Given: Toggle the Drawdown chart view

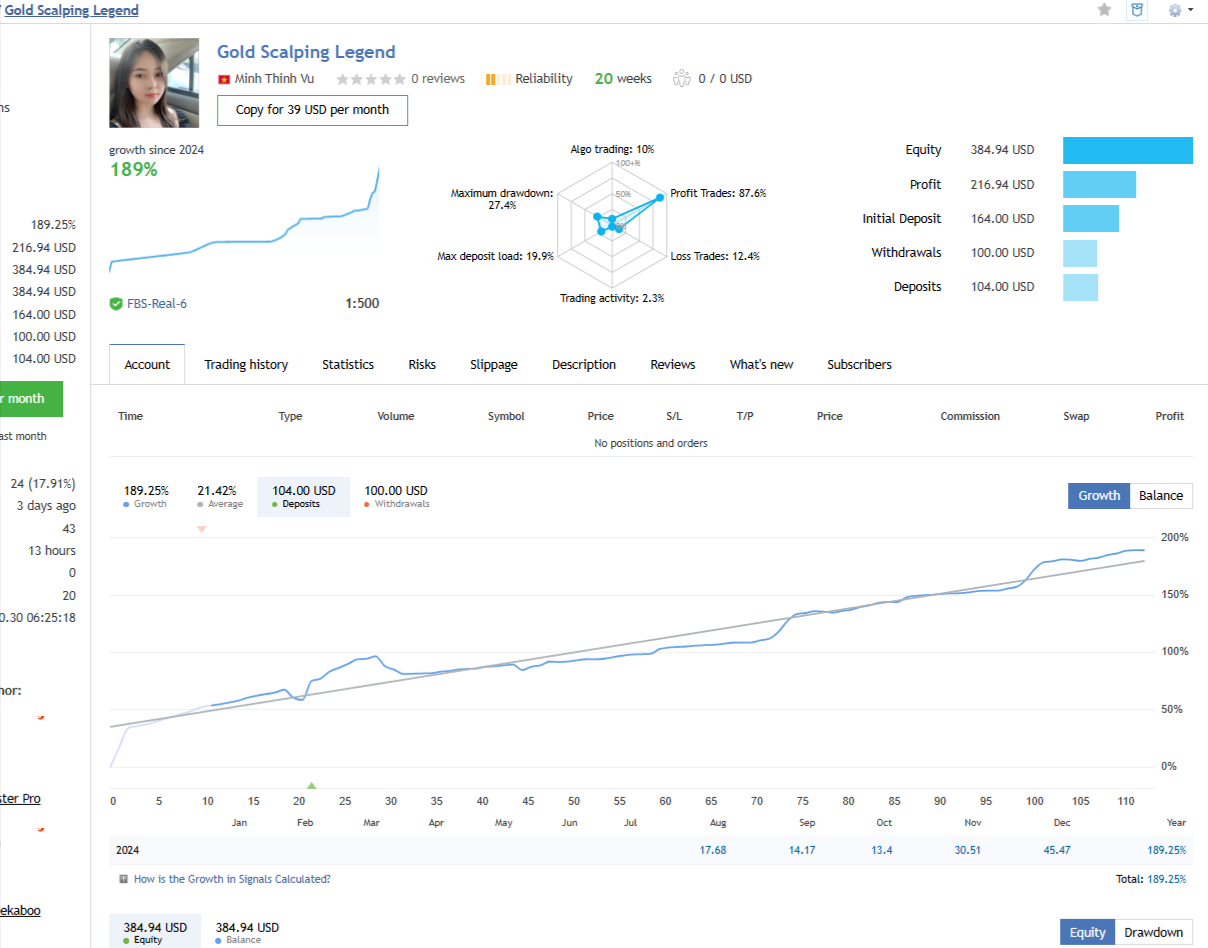Looking at the screenshot, I should (x=1152, y=932).
